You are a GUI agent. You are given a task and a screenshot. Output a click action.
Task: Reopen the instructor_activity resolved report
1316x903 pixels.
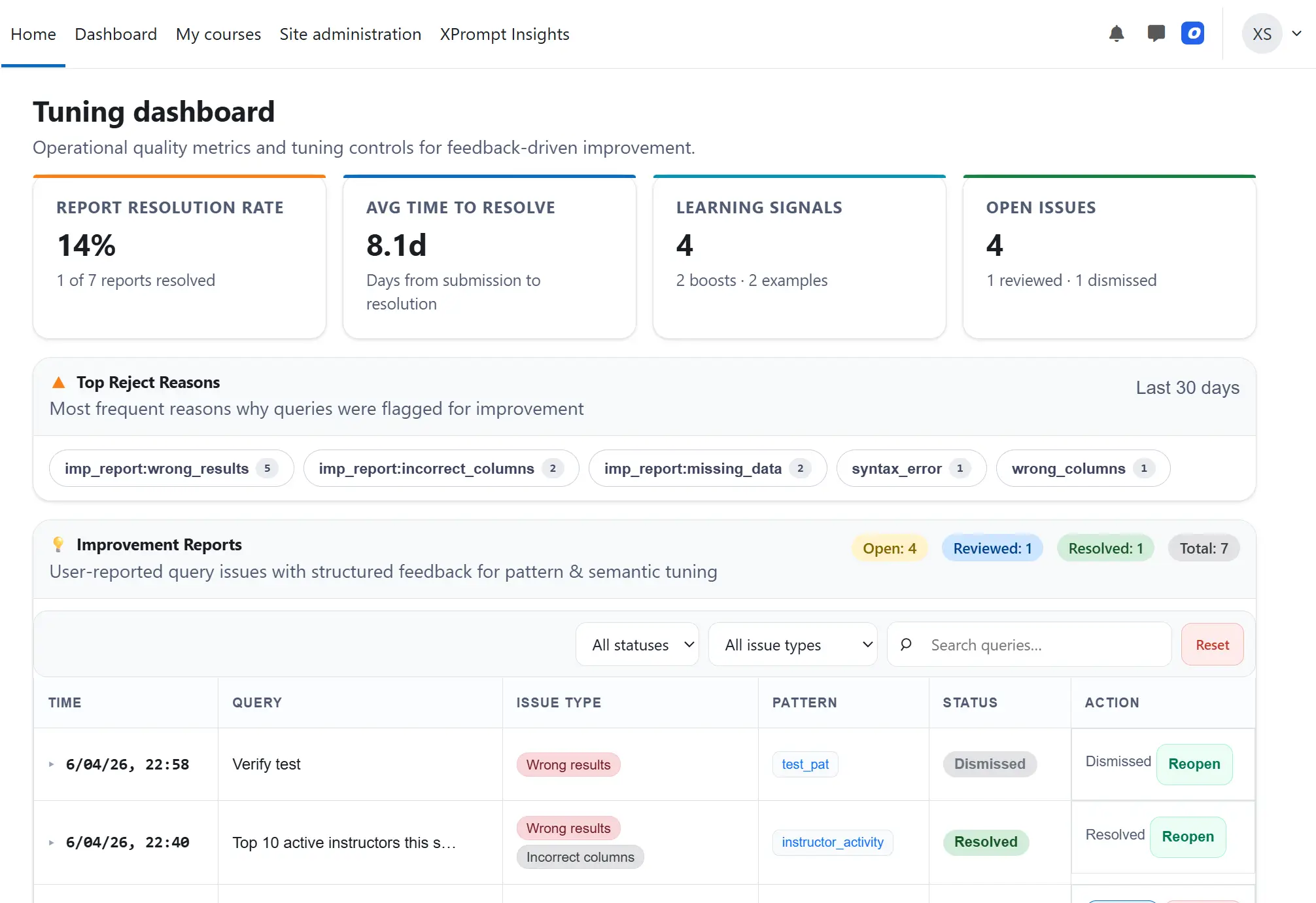(1188, 837)
